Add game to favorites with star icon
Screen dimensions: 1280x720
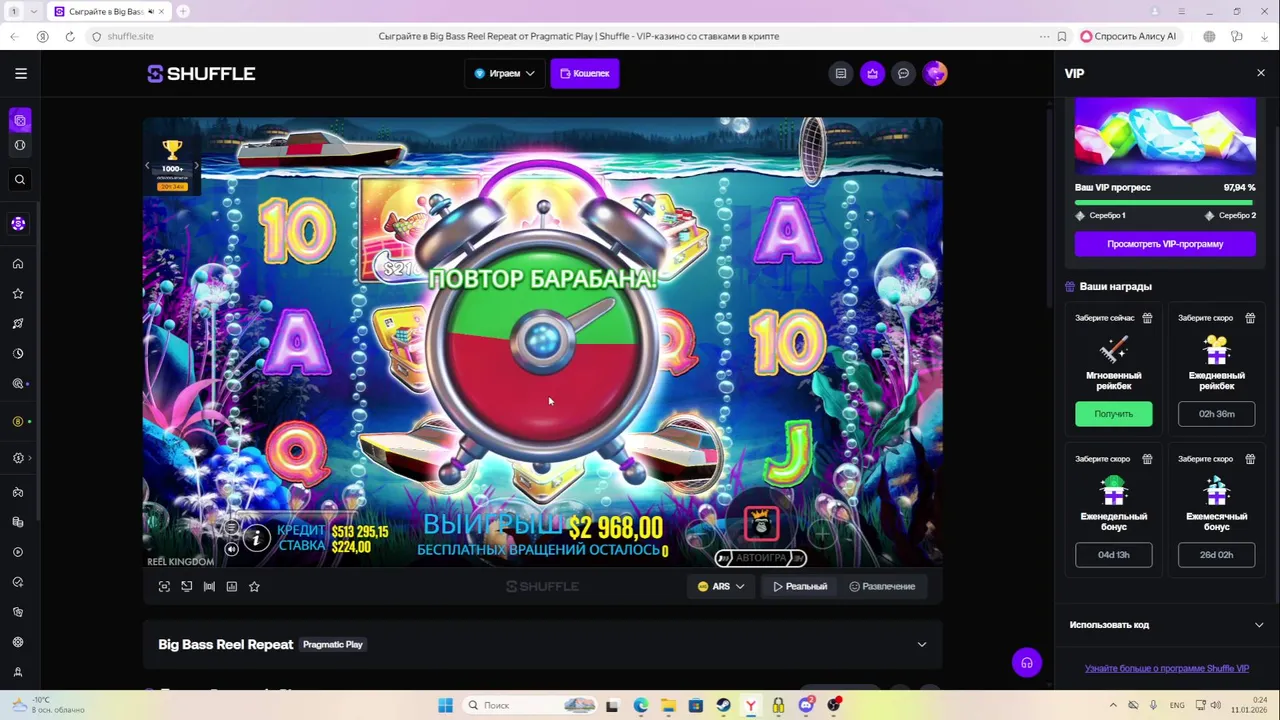[254, 587]
